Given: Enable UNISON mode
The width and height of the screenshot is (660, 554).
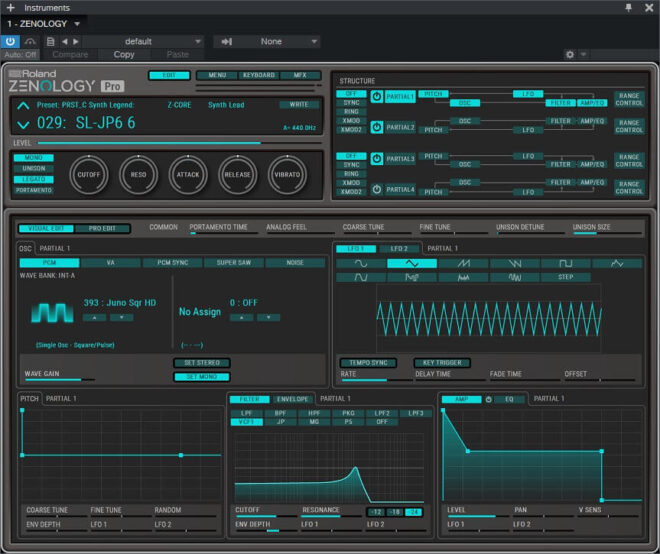Looking at the screenshot, I should click(x=34, y=168).
